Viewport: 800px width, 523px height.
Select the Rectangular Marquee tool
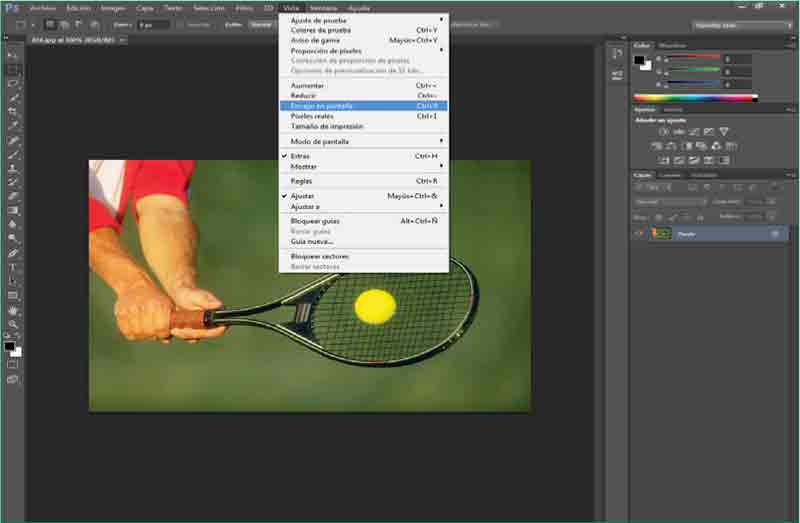pyautogui.click(x=13, y=70)
